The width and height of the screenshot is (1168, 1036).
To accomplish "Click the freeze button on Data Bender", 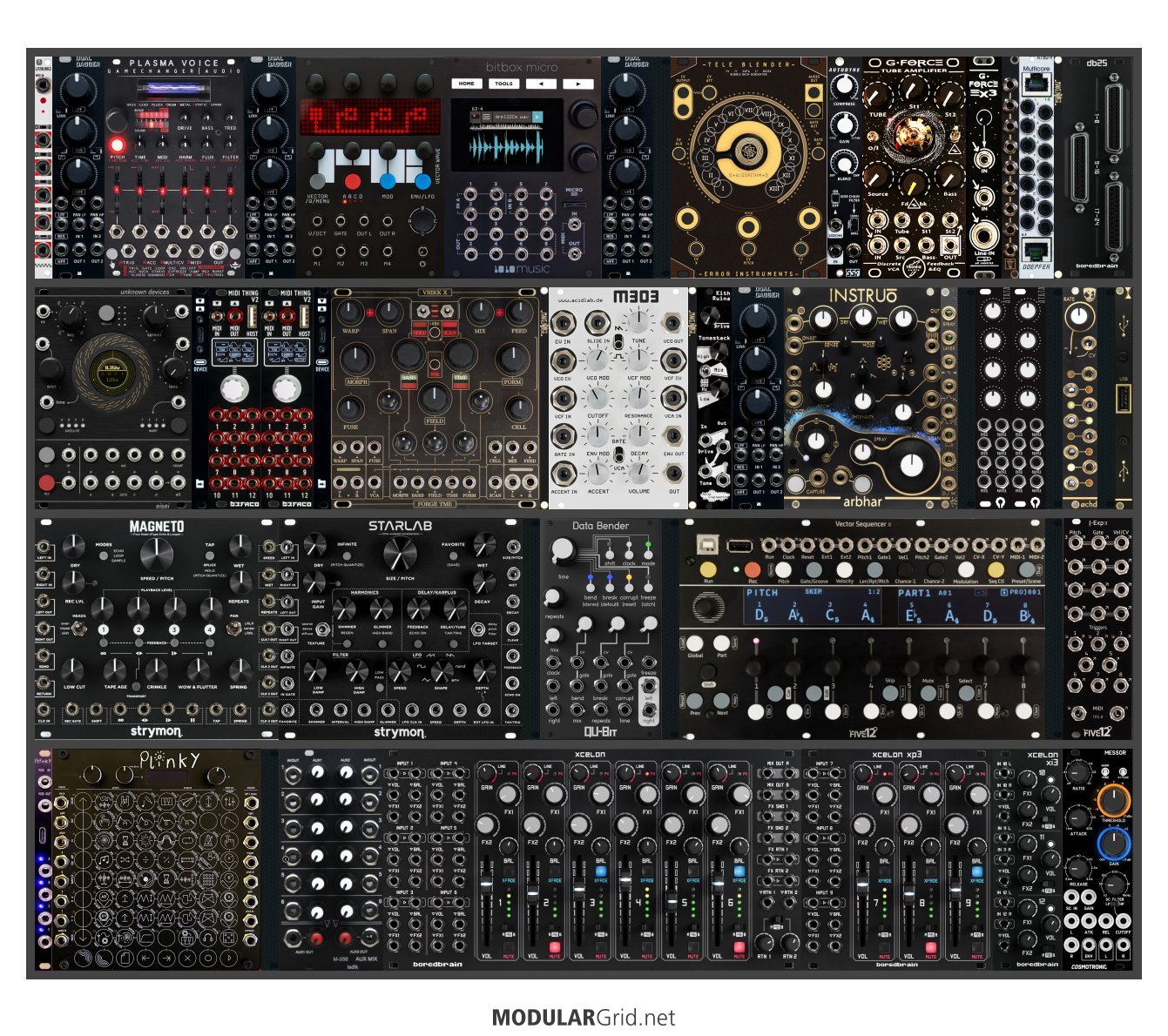I will coord(648,588).
